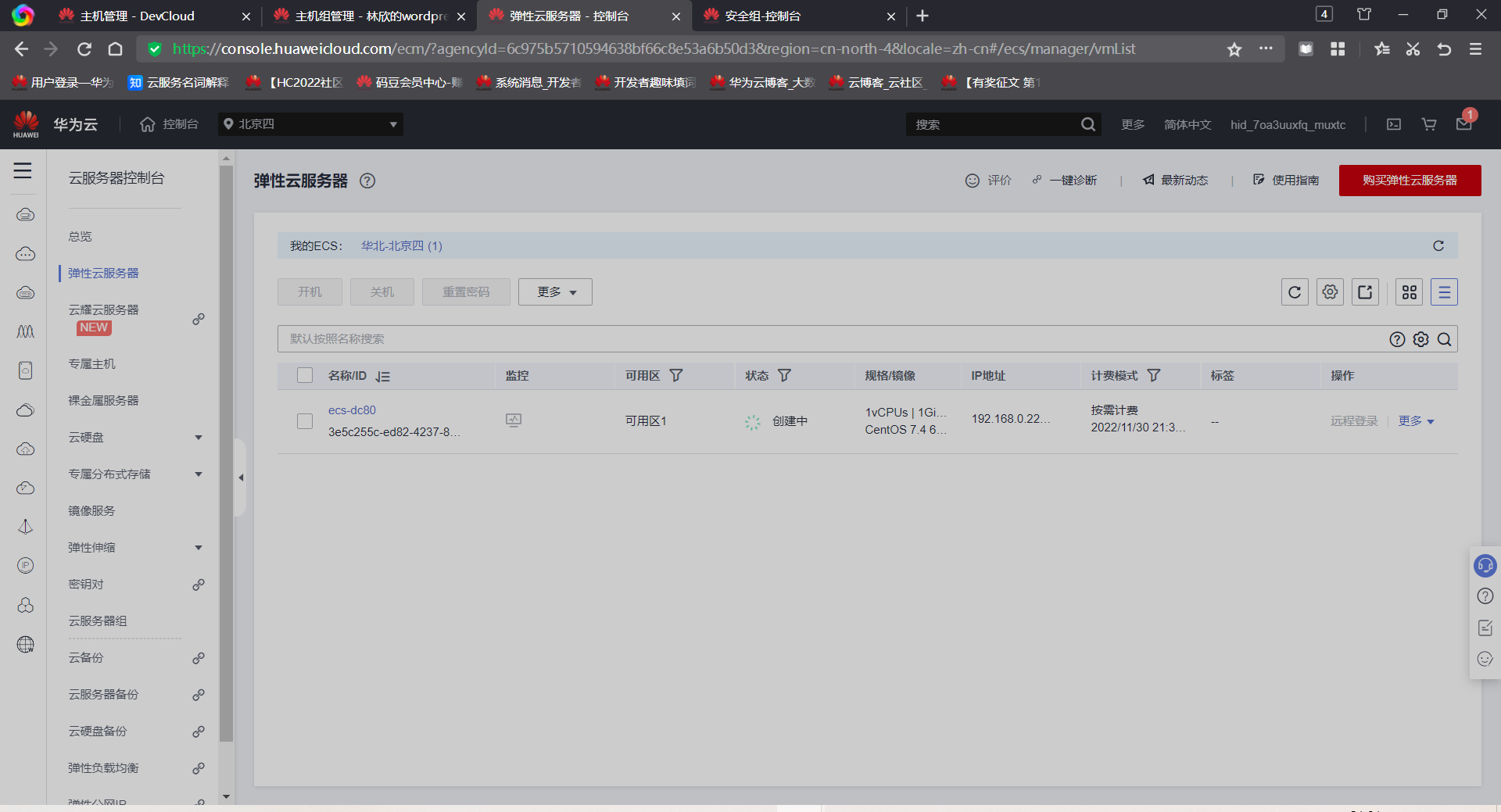Expand 更多 actions for ecs-dc80
The image size is (1501, 812).
coord(1416,421)
